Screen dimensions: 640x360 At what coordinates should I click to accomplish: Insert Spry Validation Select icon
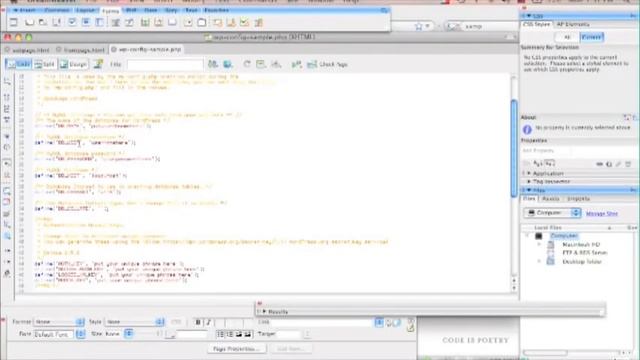coord(258,22)
